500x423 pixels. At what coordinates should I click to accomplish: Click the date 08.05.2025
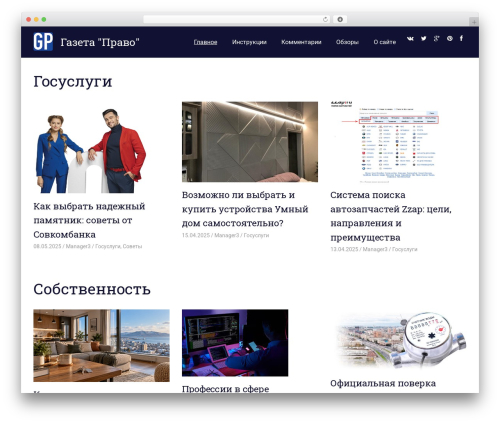[x=47, y=246]
